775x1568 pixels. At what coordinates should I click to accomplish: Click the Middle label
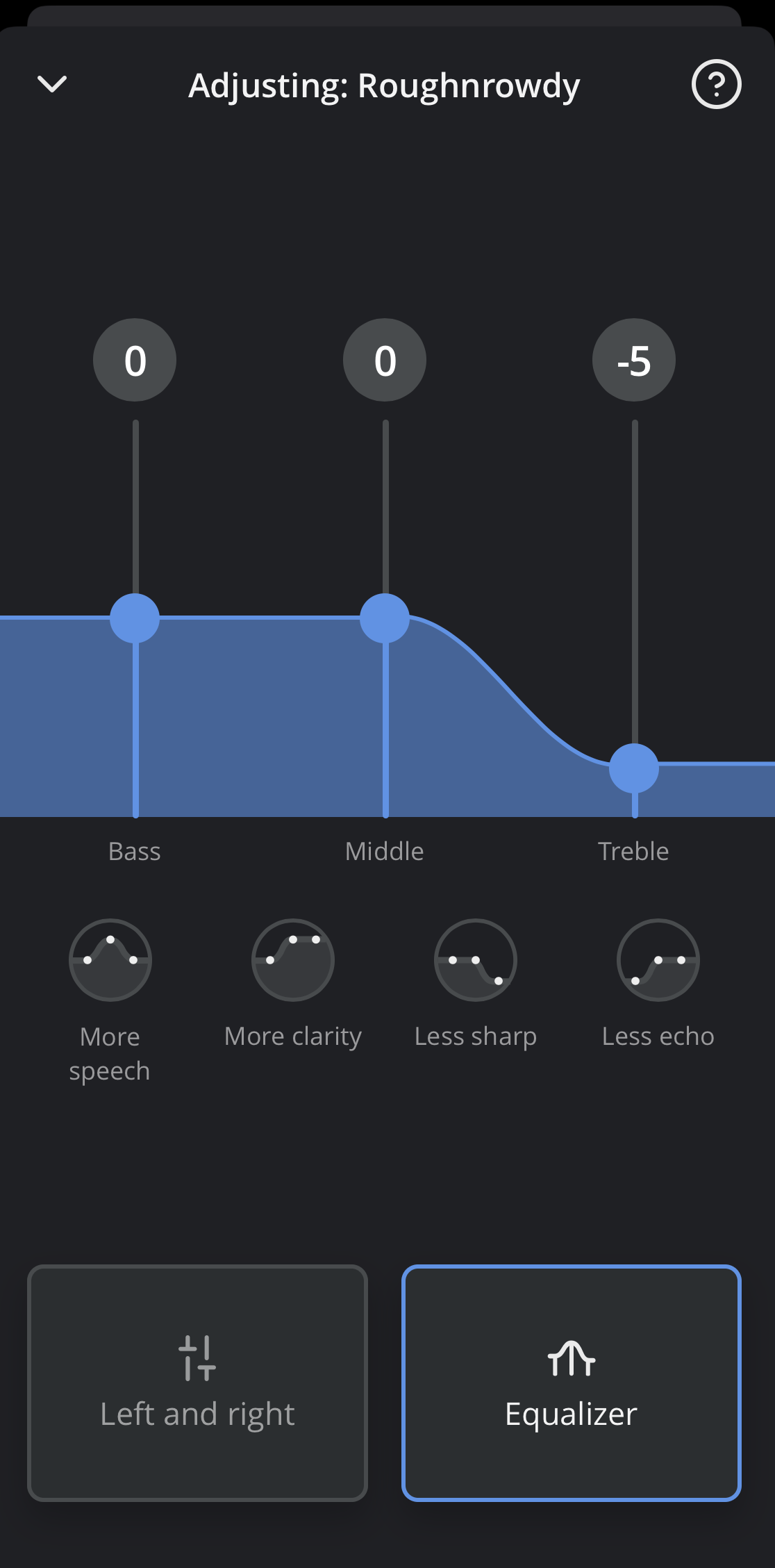(x=385, y=851)
